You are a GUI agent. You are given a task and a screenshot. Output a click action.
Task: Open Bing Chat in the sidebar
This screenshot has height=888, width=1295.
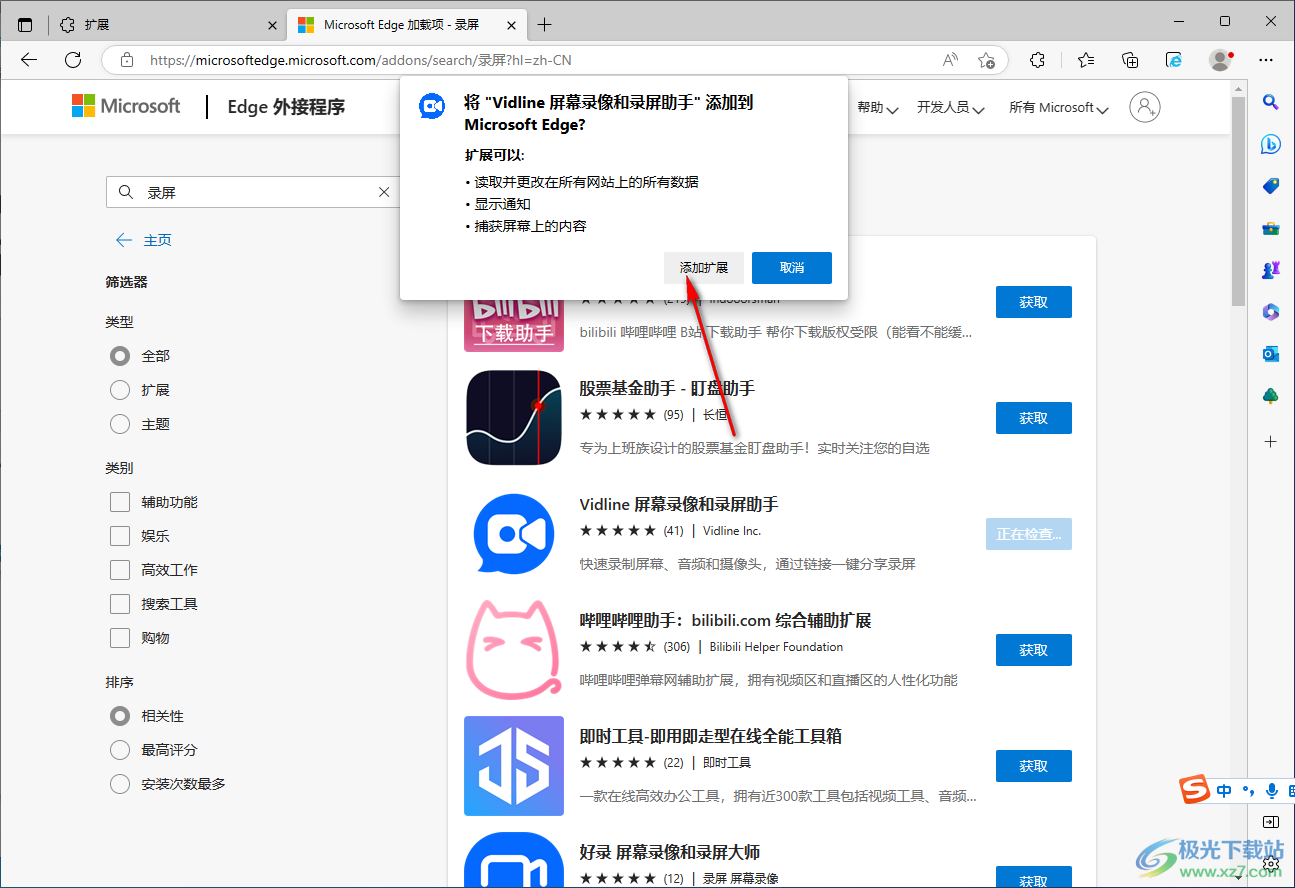coord(1271,144)
